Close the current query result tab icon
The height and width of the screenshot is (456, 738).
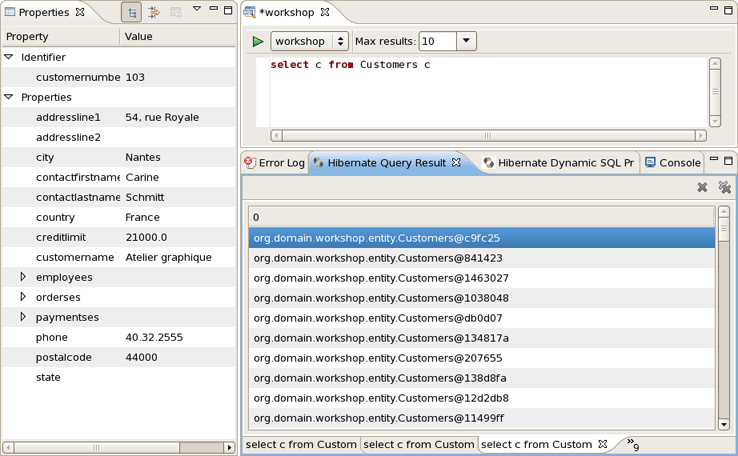[702, 187]
